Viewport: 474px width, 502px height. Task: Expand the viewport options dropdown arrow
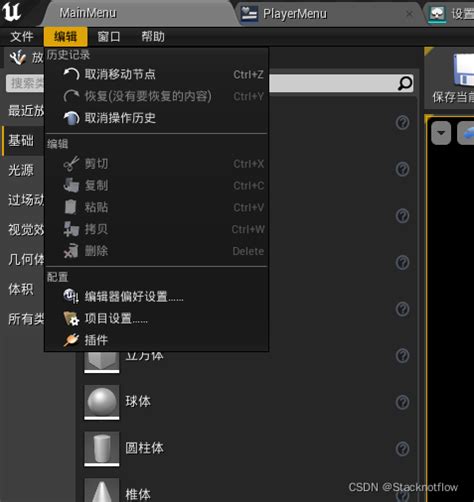point(441,133)
